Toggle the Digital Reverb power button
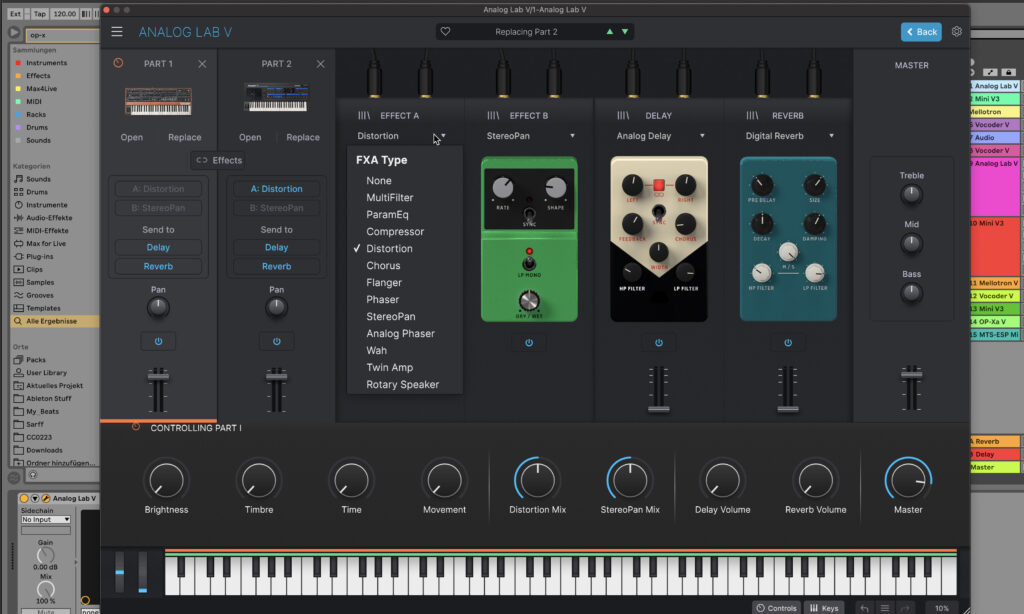 788,342
